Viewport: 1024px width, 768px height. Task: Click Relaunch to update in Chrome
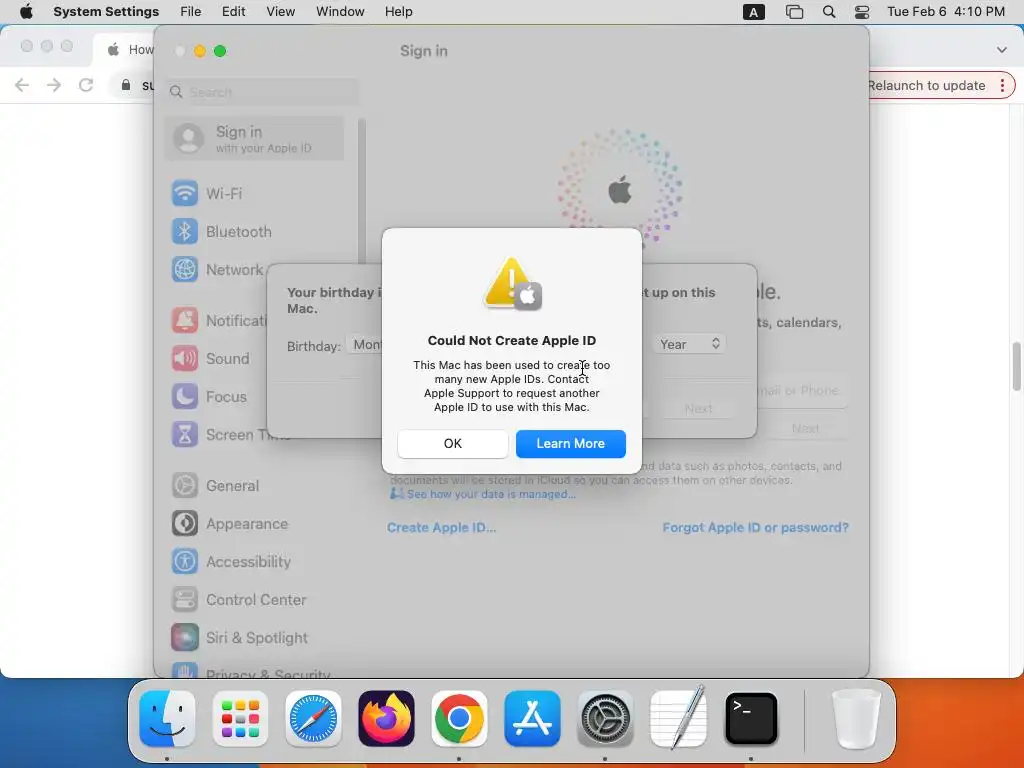point(927,86)
